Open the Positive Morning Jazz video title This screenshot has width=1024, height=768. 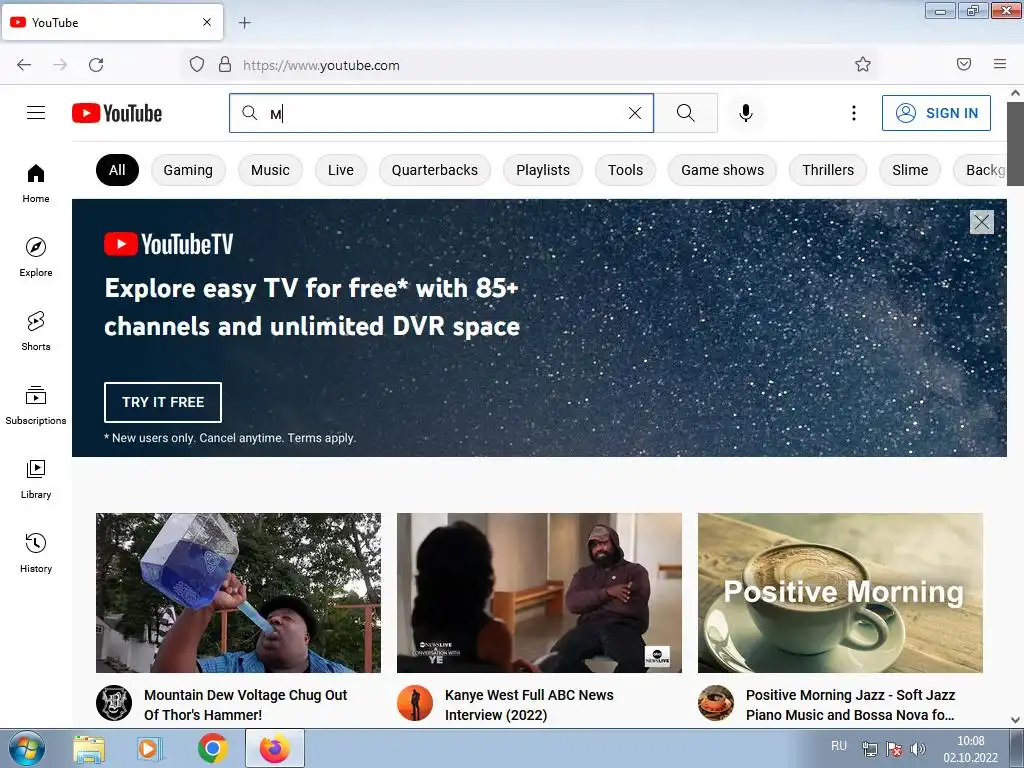coord(850,705)
